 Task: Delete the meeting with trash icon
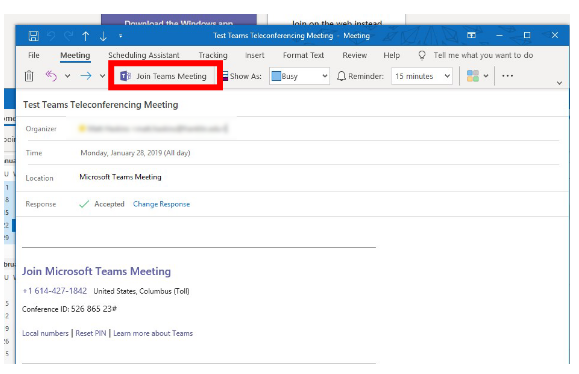(29, 76)
